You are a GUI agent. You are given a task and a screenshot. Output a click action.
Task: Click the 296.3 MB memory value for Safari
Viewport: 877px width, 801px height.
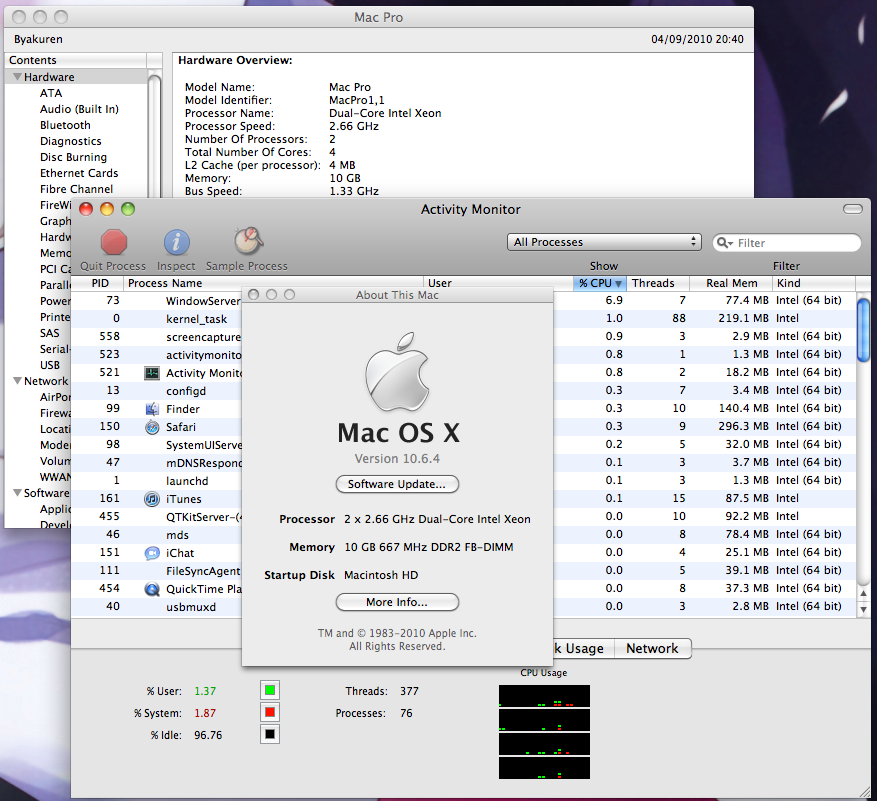[743, 426]
